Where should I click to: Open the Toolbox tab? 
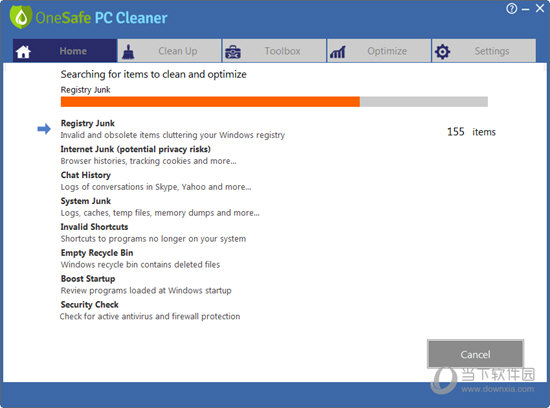point(274,51)
